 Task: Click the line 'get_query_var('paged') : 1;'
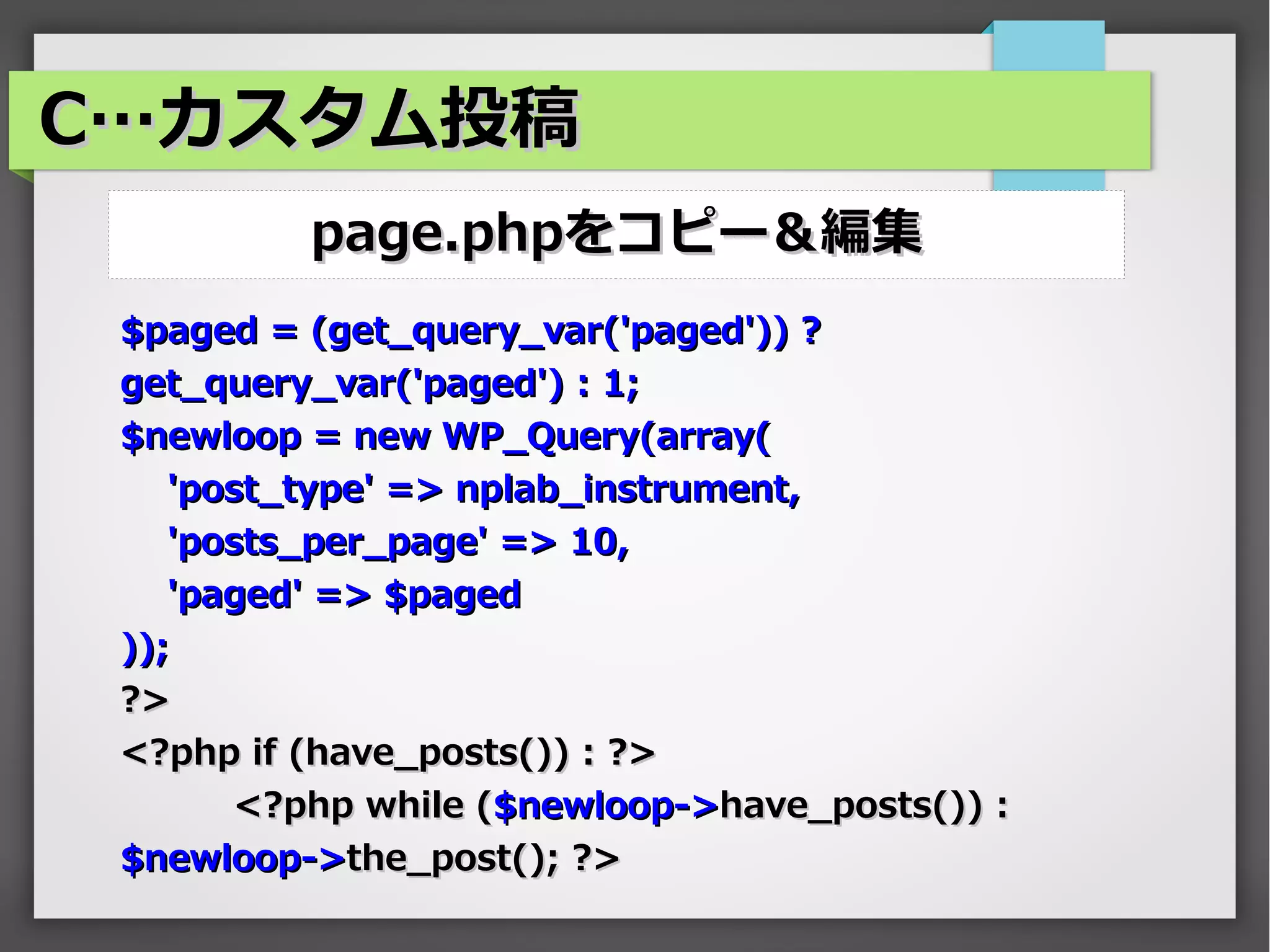(x=380, y=385)
